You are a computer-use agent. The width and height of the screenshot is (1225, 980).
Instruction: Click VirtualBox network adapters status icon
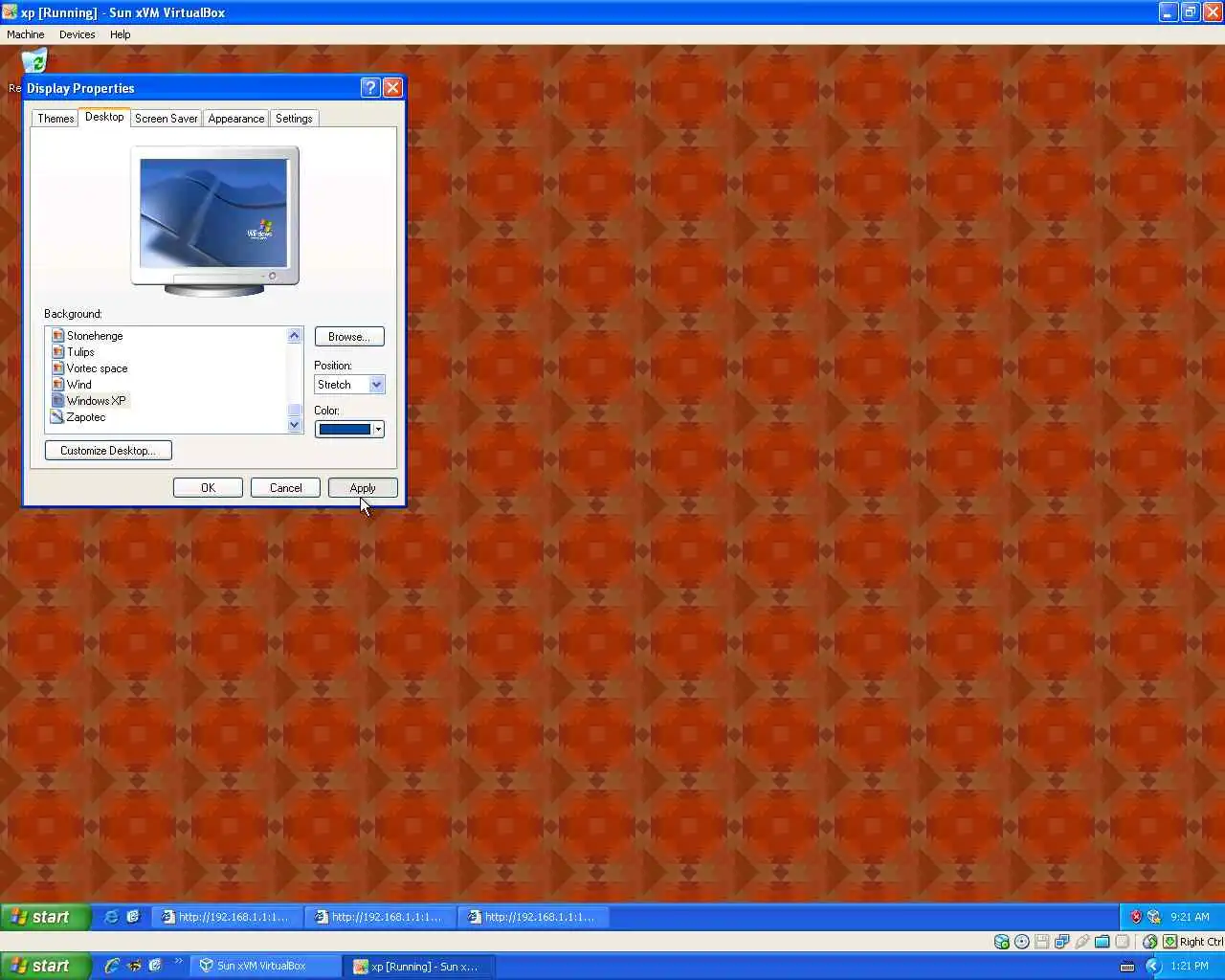point(1062,942)
